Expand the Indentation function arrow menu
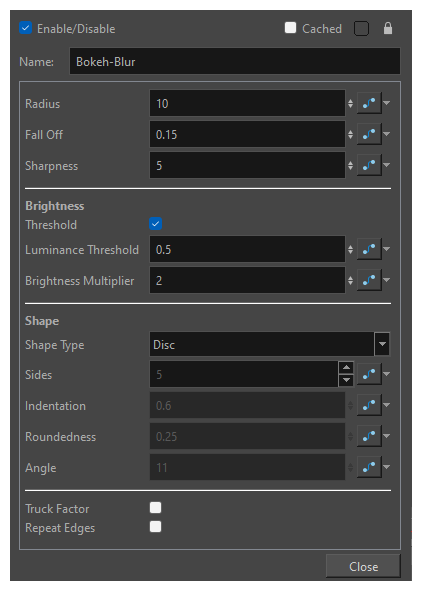 coord(387,405)
